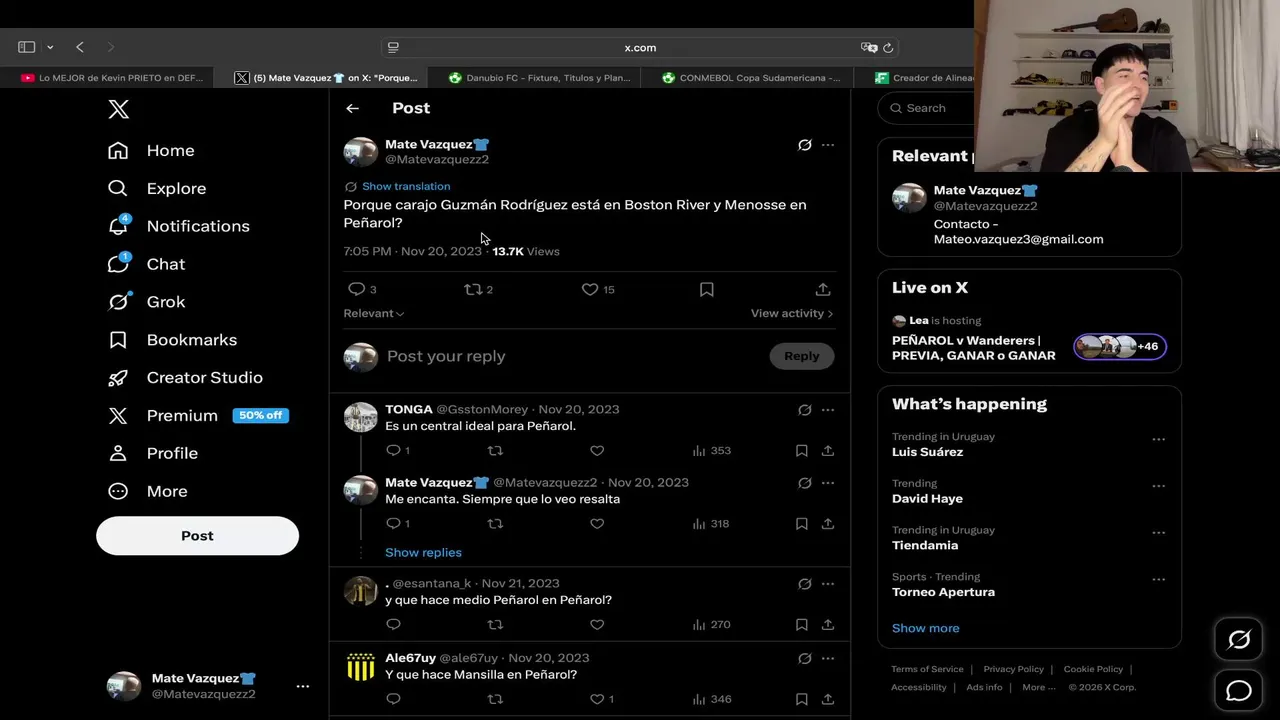
Task: Like the main post
Action: 590,289
